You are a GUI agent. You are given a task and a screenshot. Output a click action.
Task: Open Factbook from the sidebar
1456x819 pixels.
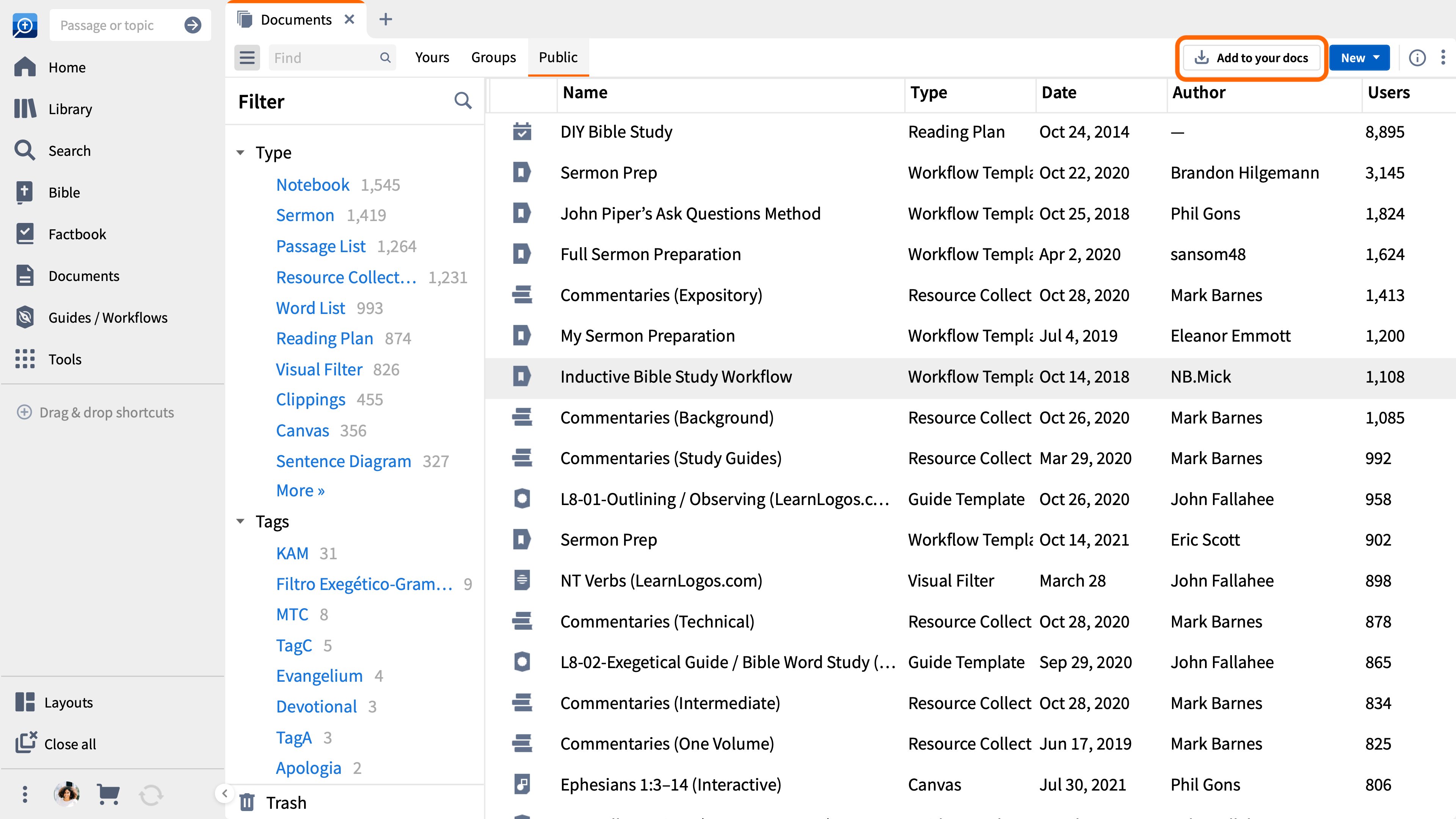(x=60, y=234)
